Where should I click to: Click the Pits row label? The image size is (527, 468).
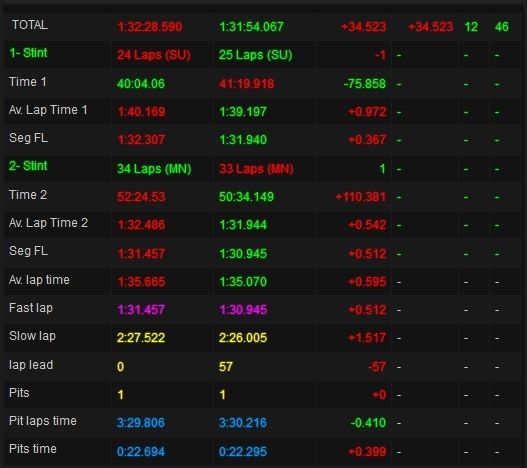click(x=19, y=393)
